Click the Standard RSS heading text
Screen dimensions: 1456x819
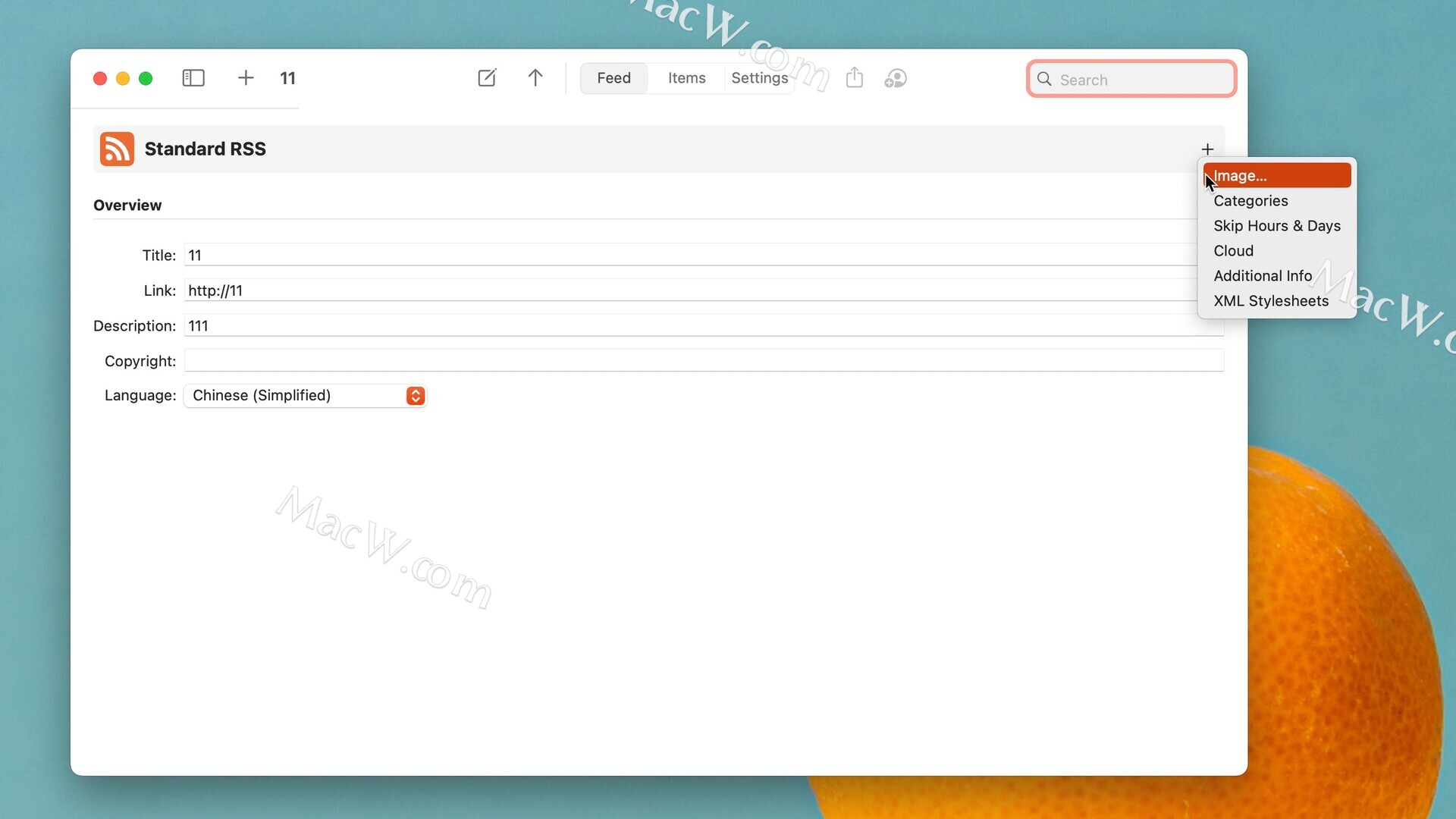click(x=205, y=149)
